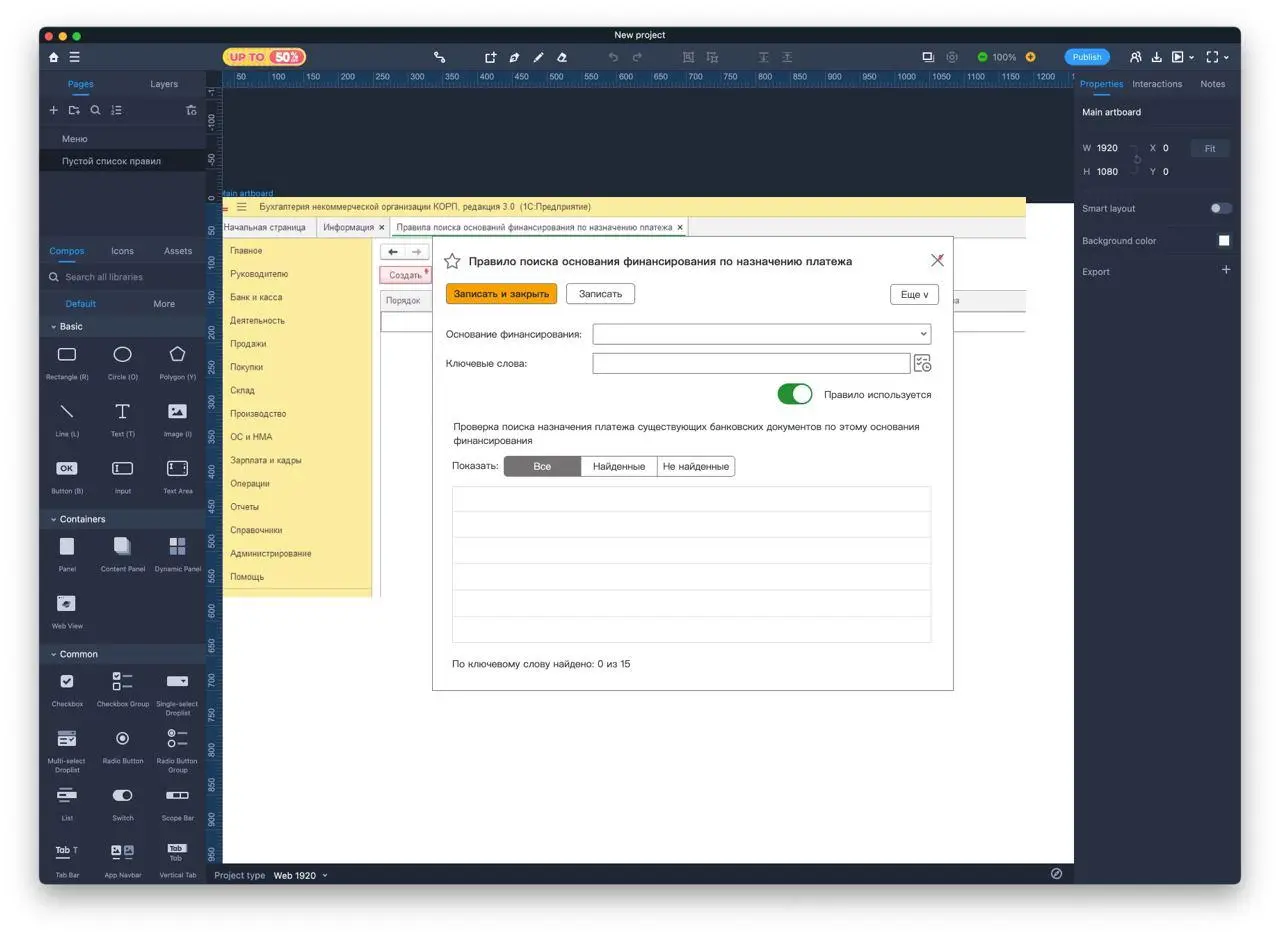Mark rule as favorite with star icon
Screen dimensions: 1280x936
tap(452, 261)
